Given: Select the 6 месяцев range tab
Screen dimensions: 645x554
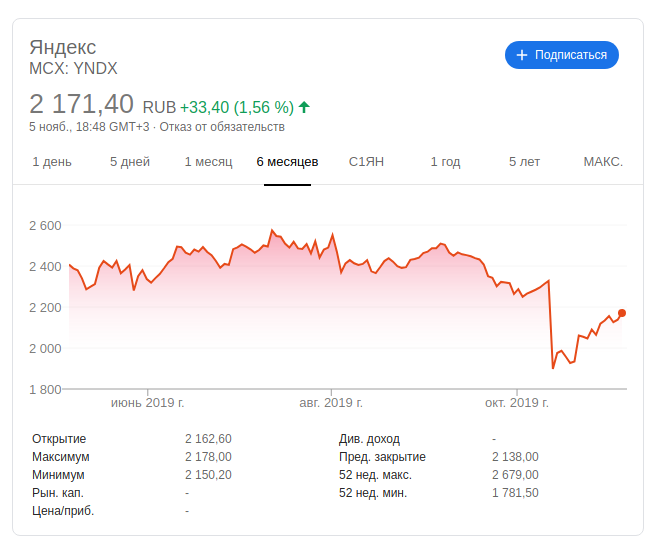Looking at the screenshot, I should pos(287,162).
